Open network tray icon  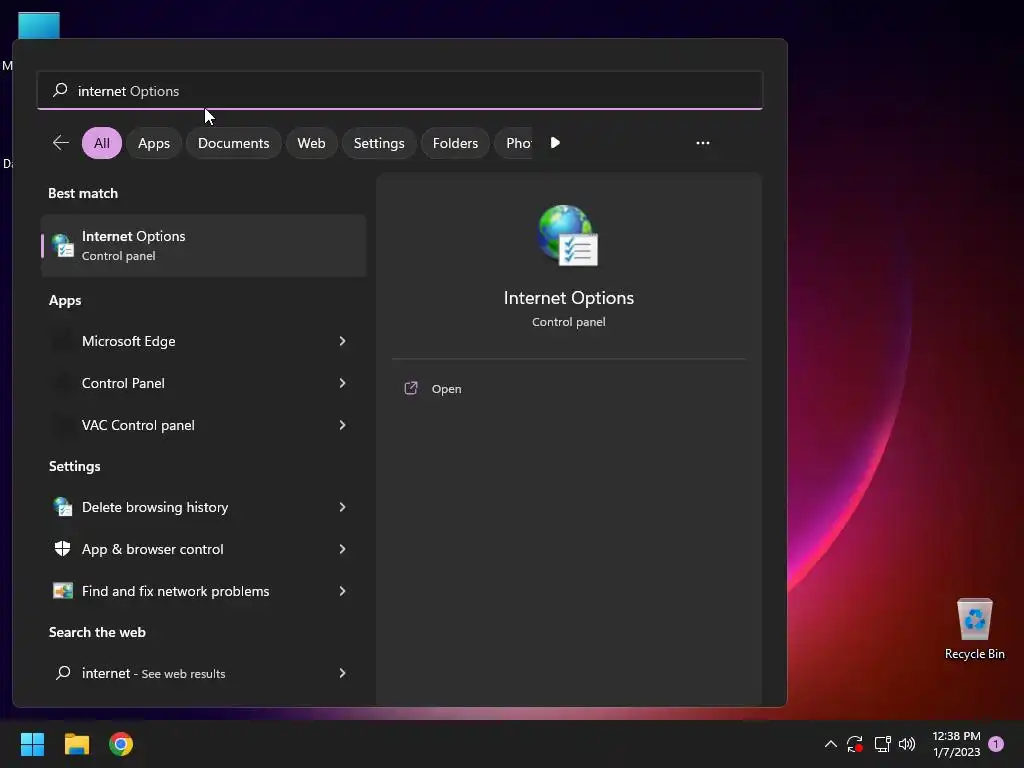(x=882, y=744)
